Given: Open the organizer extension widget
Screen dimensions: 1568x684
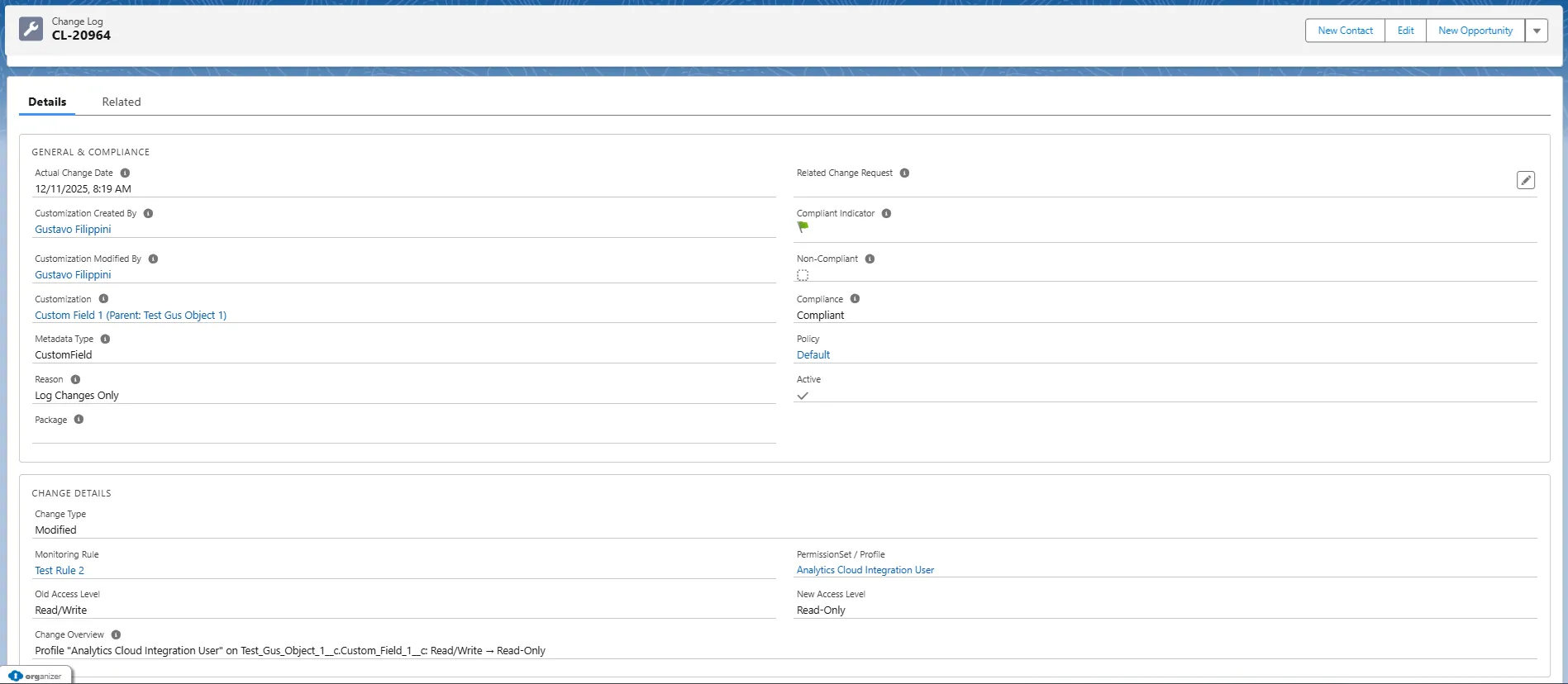Looking at the screenshot, I should click(36, 676).
